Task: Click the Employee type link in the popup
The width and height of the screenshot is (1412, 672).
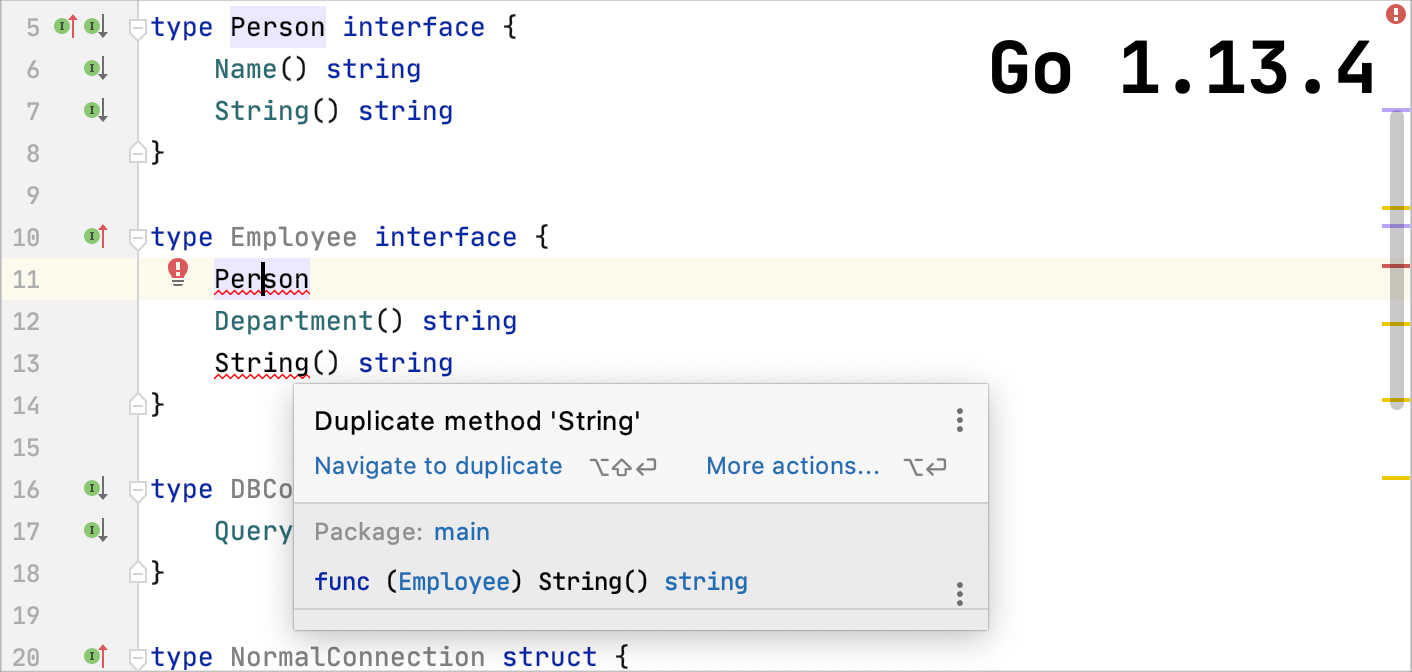Action: click(455, 582)
